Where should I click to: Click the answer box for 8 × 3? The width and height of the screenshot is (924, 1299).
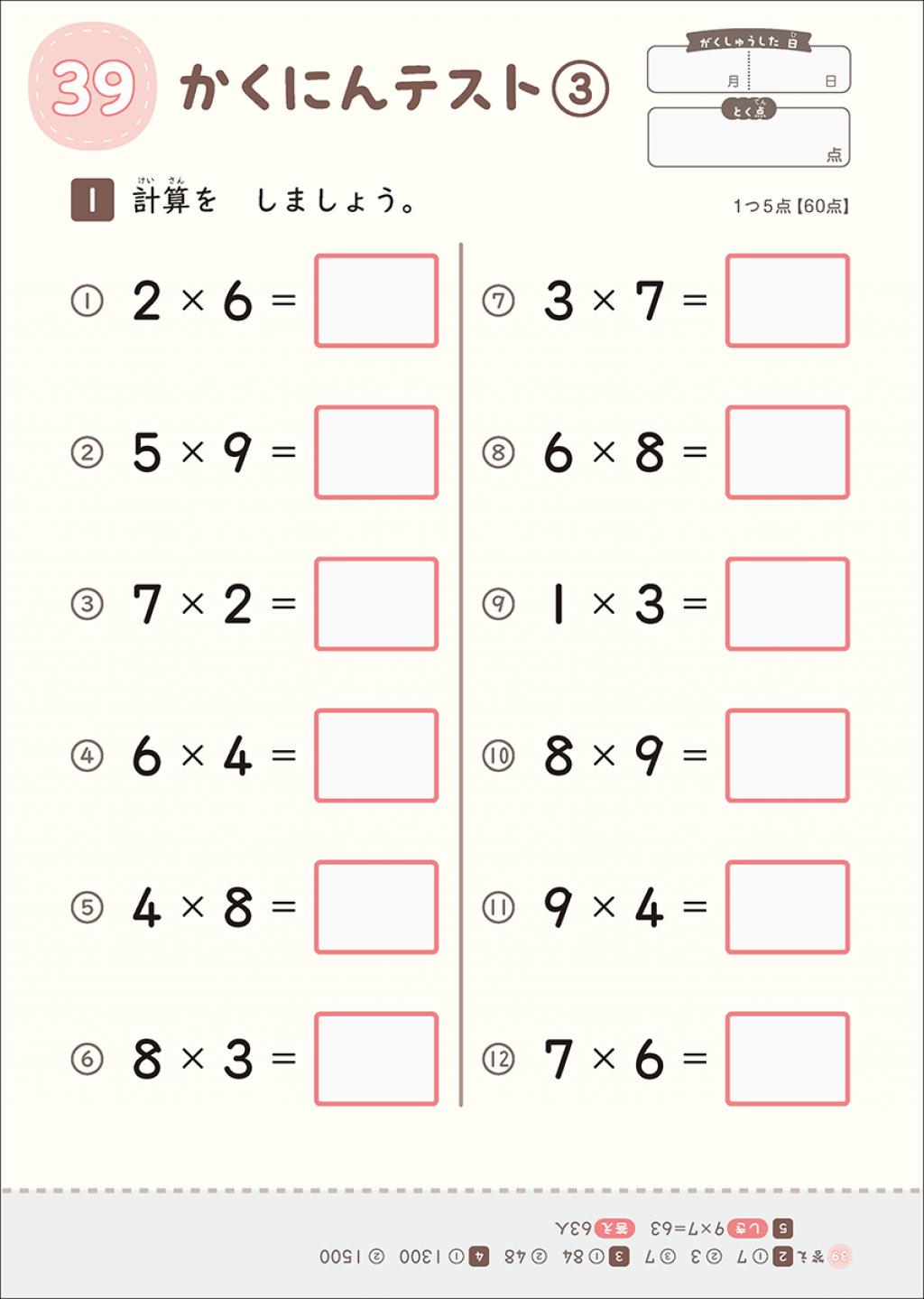pos(376,1059)
